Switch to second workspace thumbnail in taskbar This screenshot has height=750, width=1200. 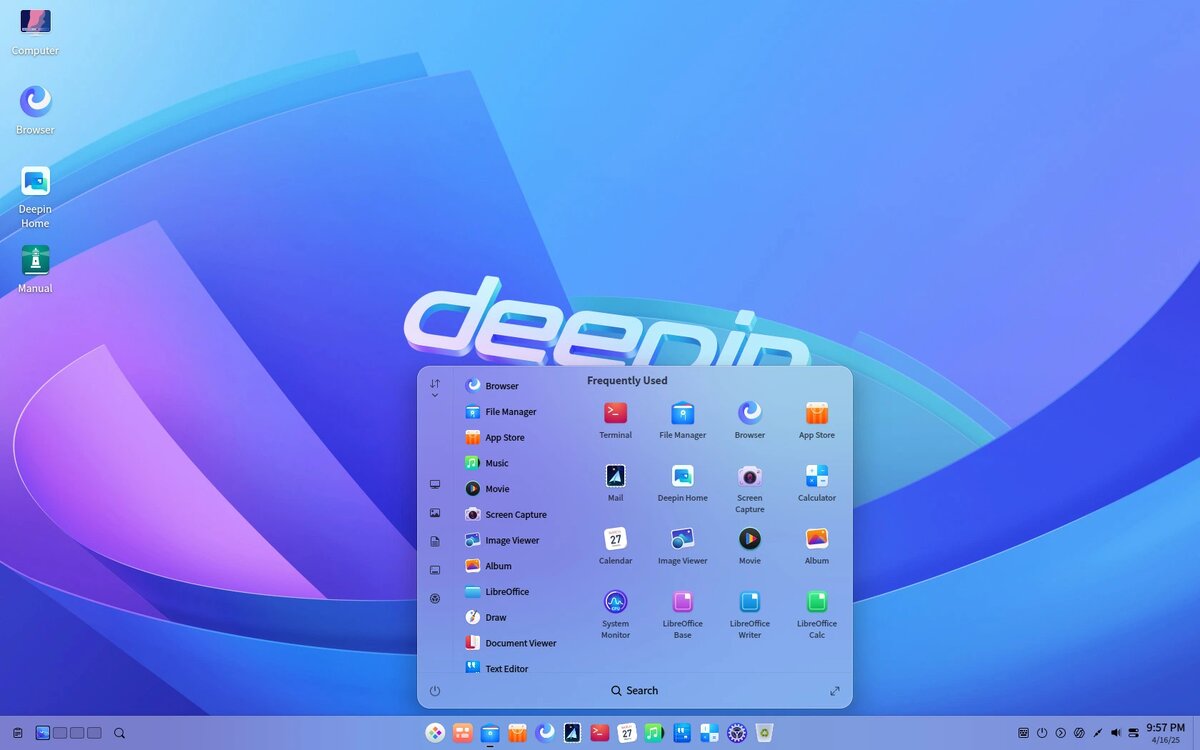pos(60,733)
